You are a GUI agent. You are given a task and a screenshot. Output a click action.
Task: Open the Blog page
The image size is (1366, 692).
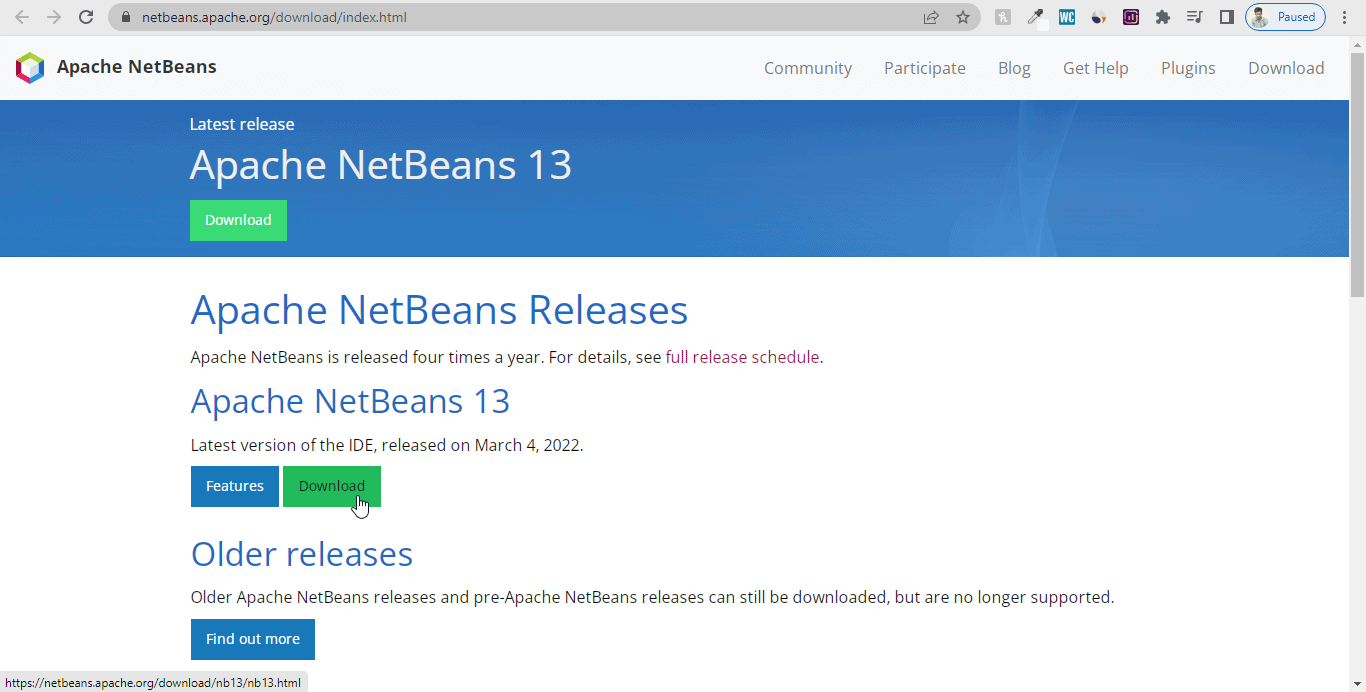point(1014,68)
